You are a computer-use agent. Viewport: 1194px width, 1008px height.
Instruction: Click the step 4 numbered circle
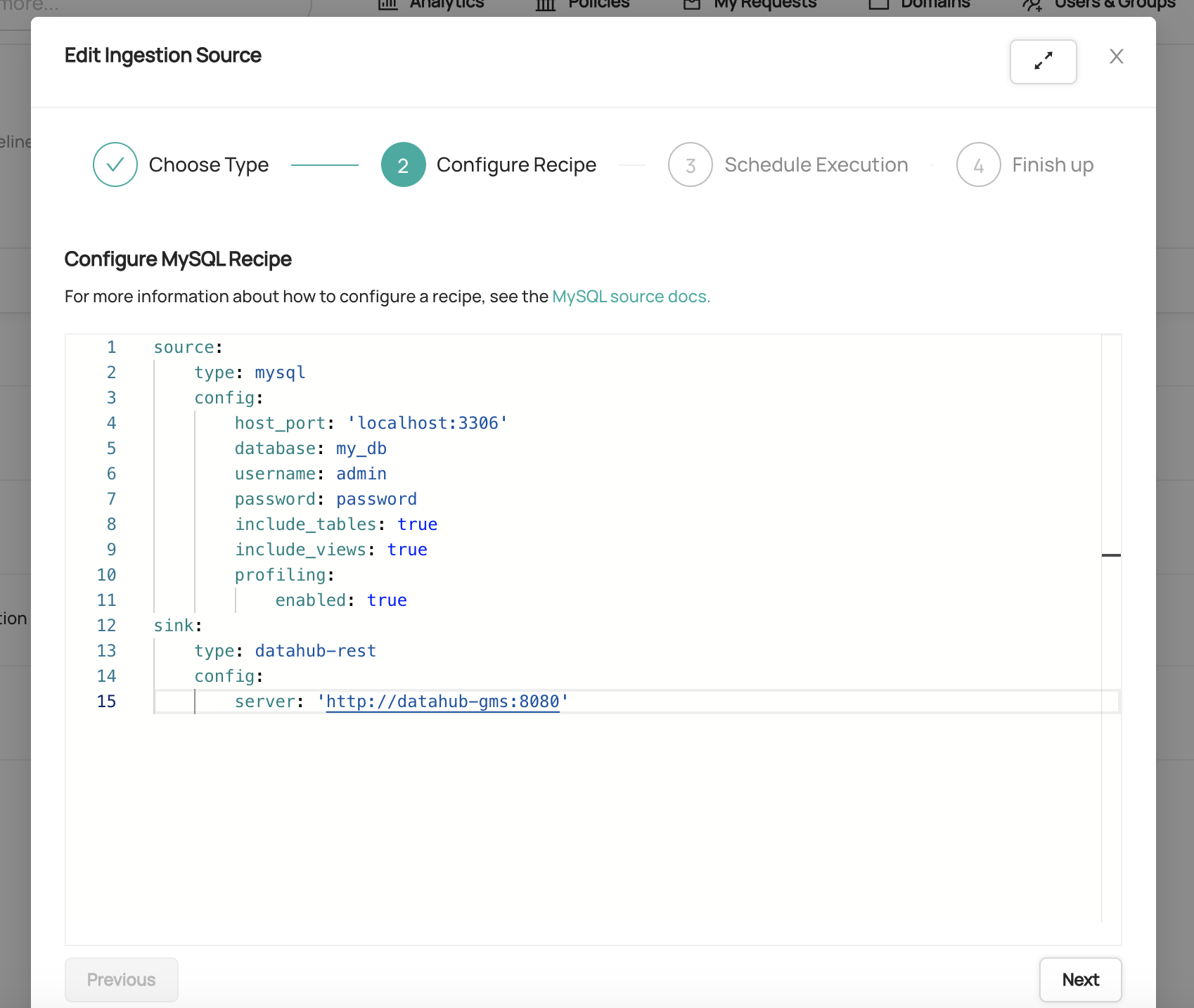point(978,164)
